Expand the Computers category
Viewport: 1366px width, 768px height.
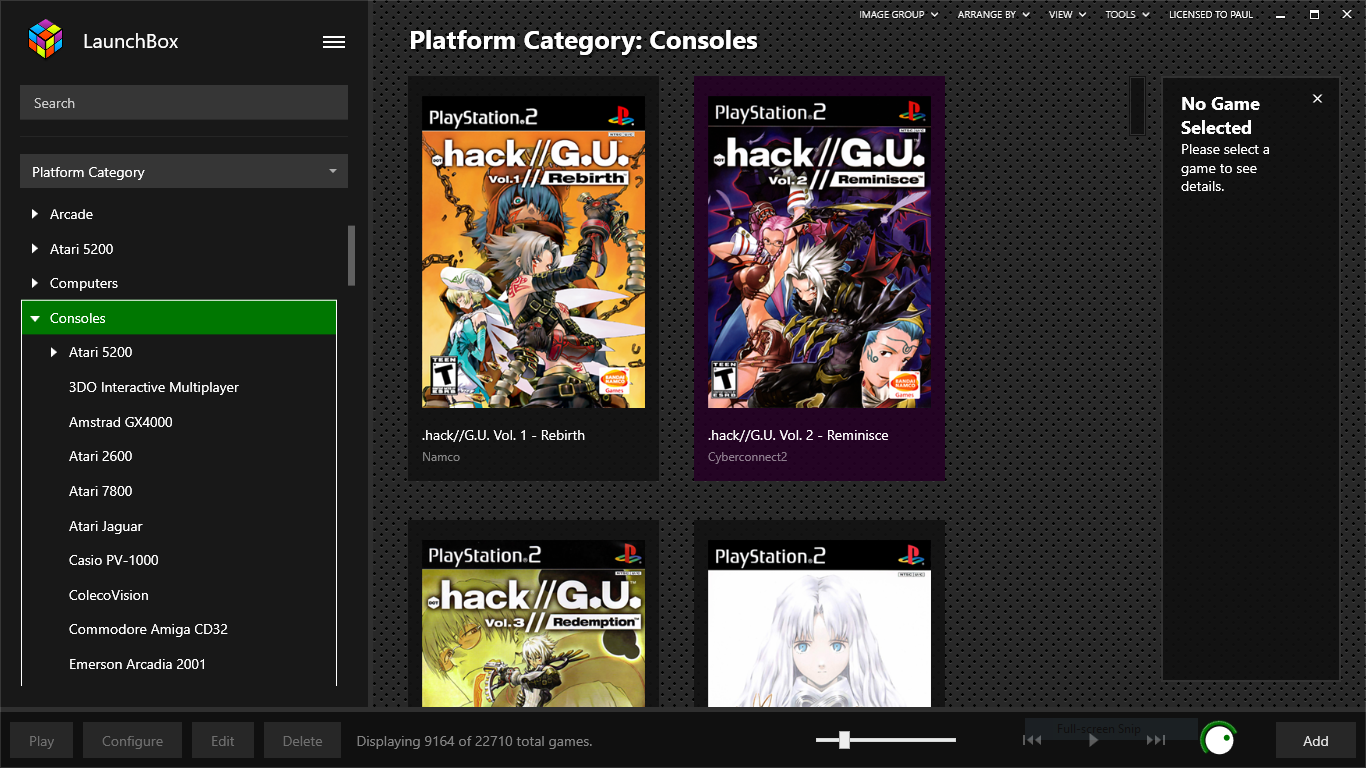pos(35,283)
